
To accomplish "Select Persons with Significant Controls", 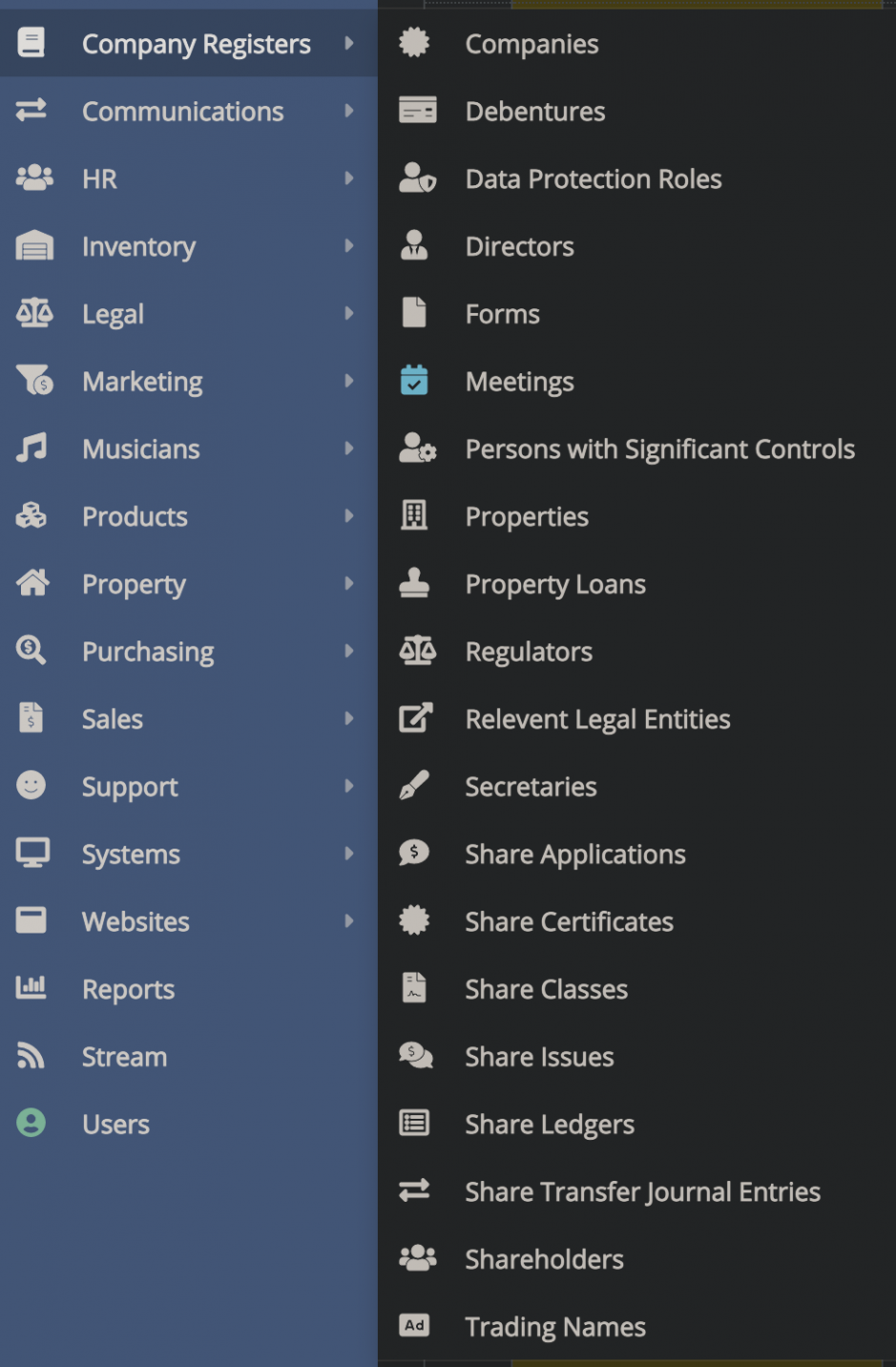I will point(659,449).
